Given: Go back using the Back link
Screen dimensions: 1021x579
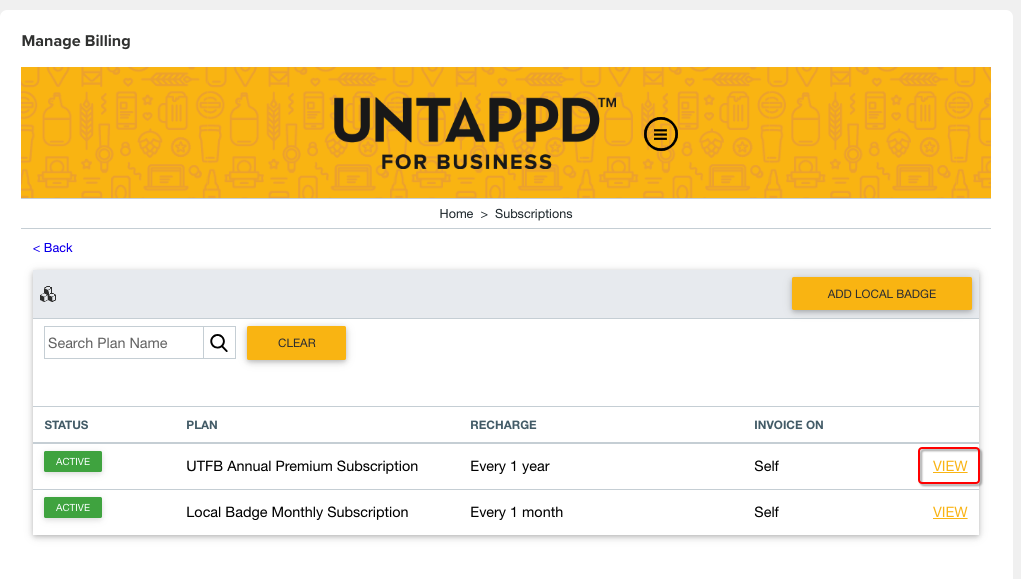Looking at the screenshot, I should coord(53,247).
